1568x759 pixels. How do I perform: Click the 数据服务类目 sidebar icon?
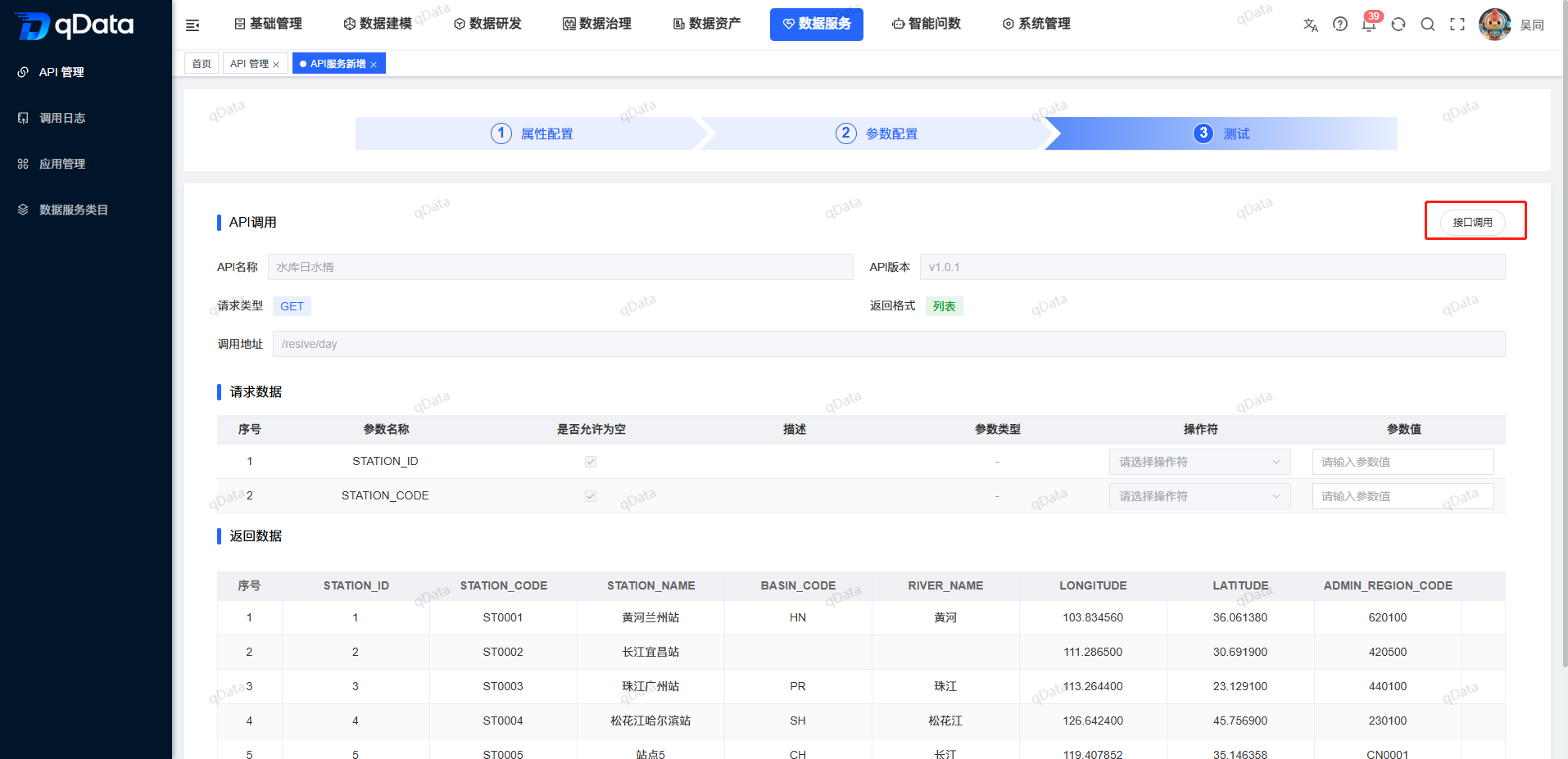coord(23,210)
